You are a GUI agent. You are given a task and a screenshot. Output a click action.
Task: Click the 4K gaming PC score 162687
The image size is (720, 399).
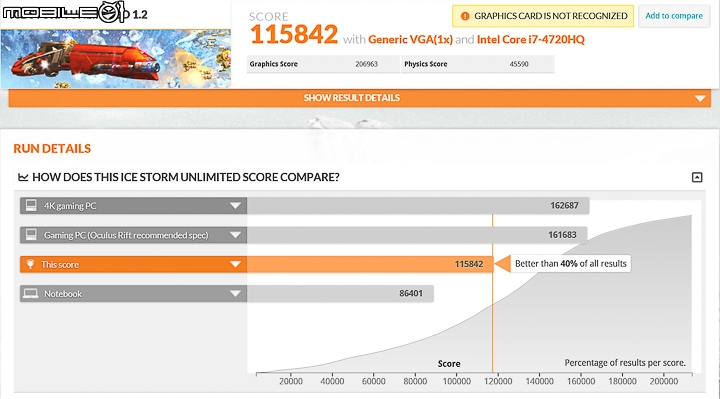click(x=564, y=206)
